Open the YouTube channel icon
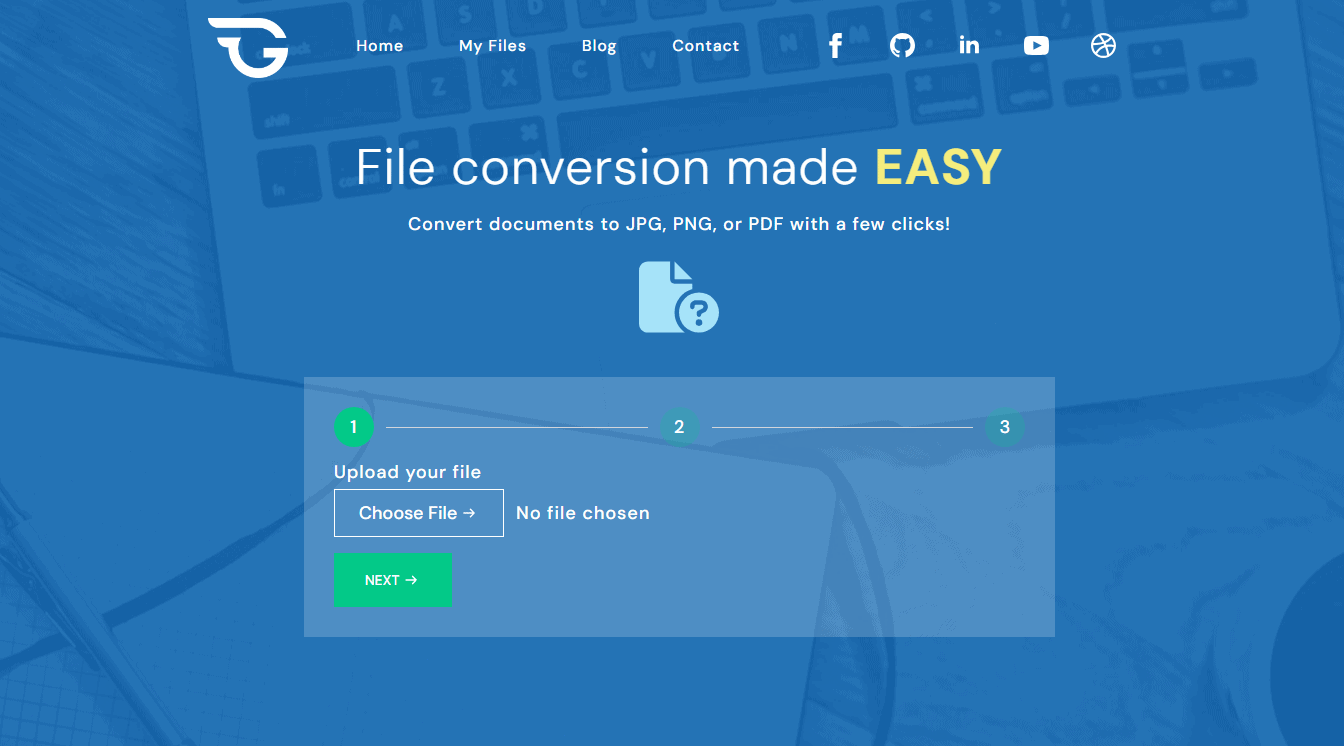Viewport: 1344px width, 746px height. [1036, 45]
